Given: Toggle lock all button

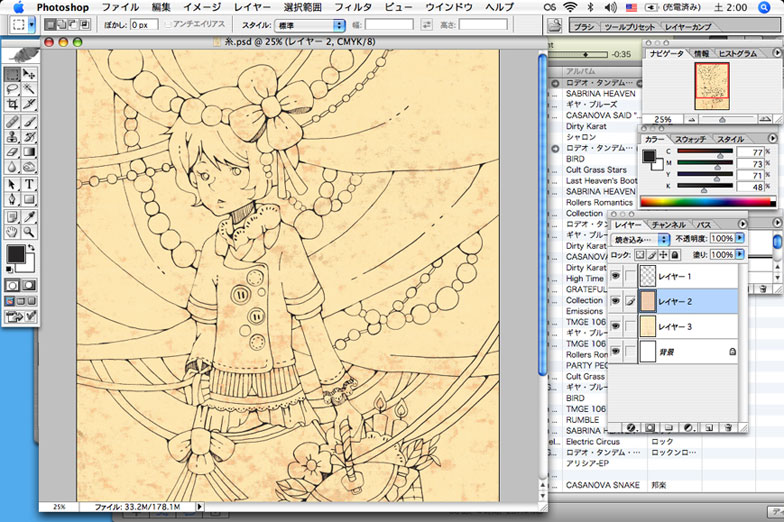Looking at the screenshot, I should 675,255.
